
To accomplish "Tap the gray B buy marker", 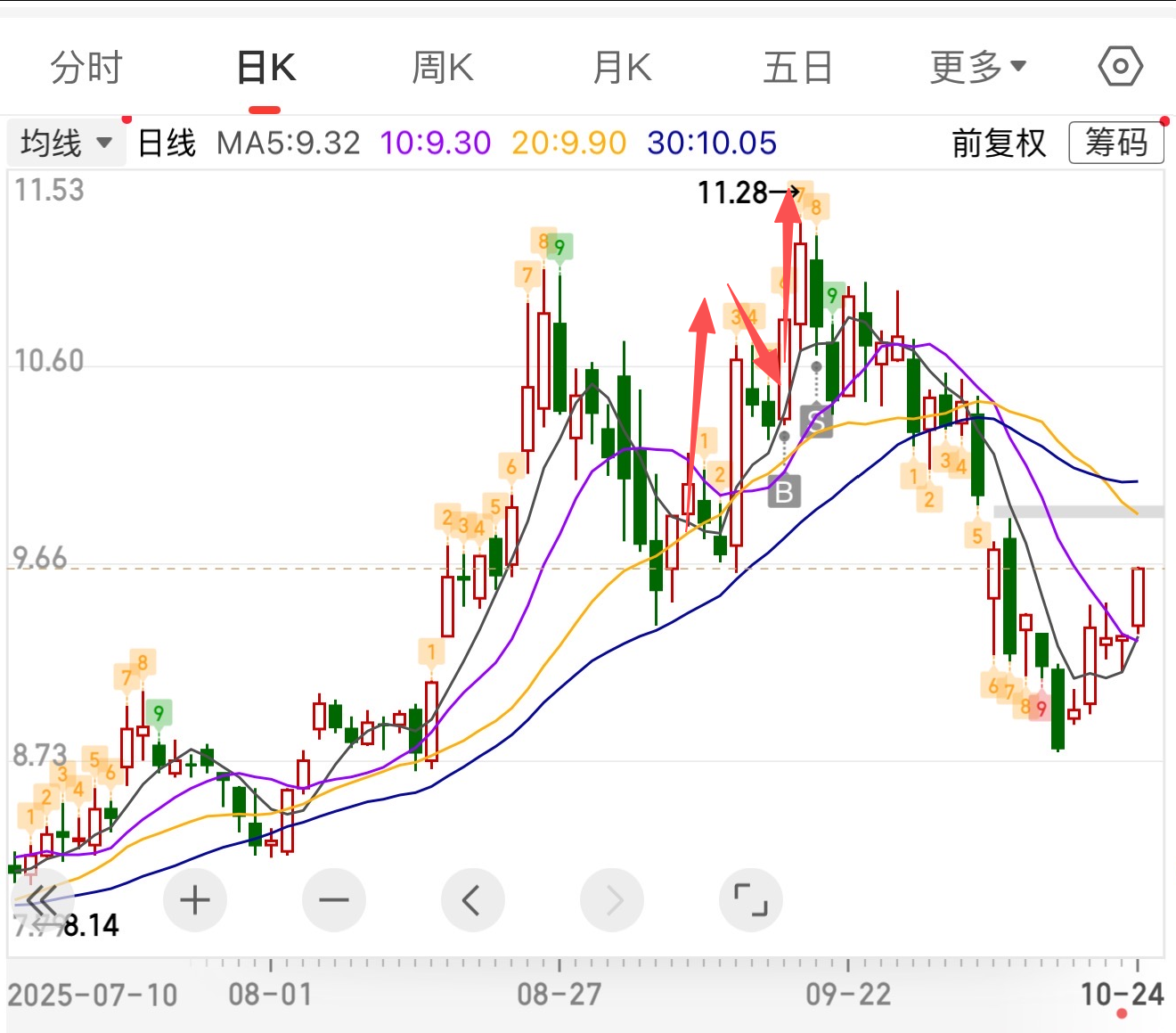I will pos(784,491).
